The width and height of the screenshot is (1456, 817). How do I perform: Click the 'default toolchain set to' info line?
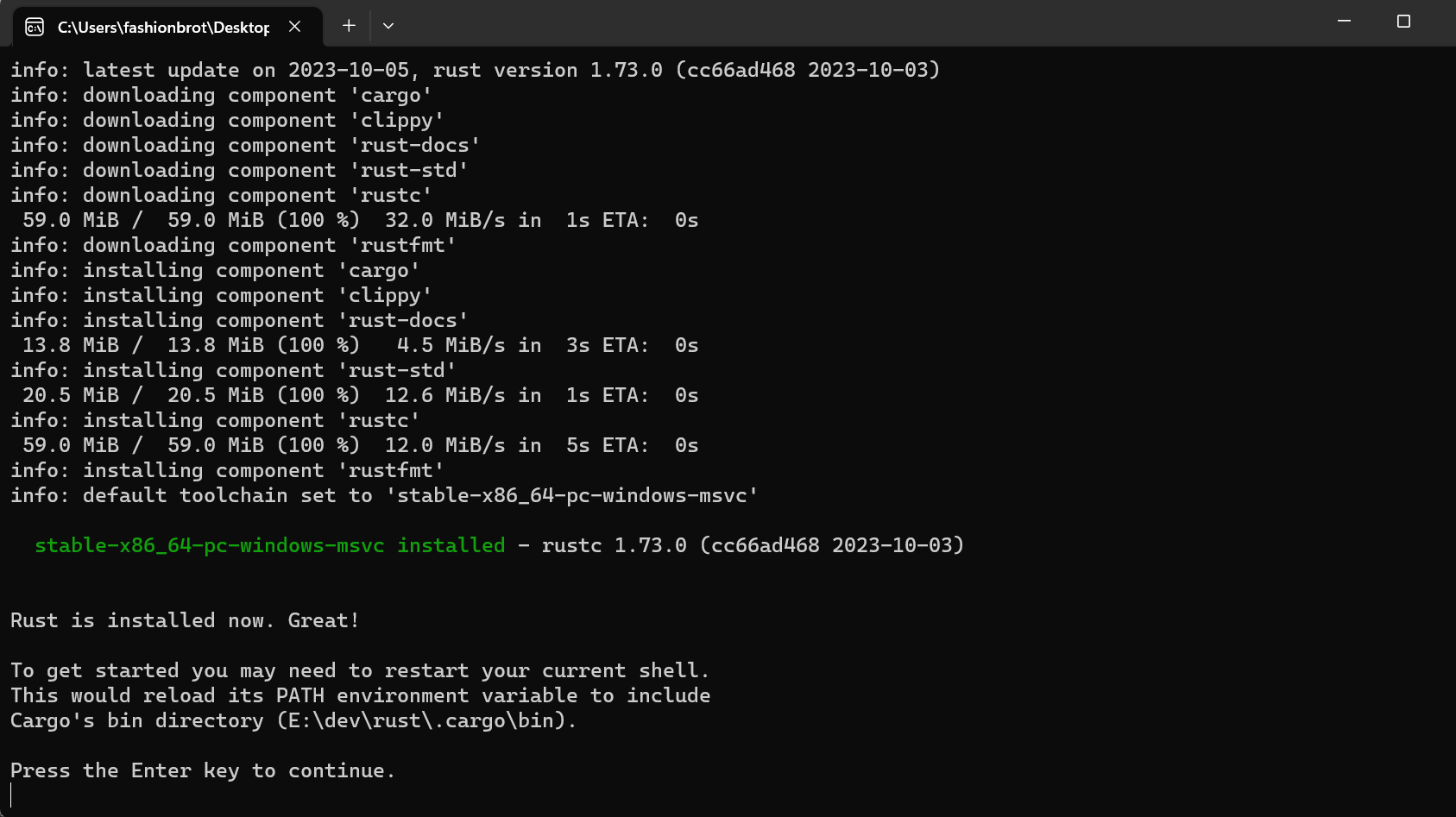[x=384, y=495]
